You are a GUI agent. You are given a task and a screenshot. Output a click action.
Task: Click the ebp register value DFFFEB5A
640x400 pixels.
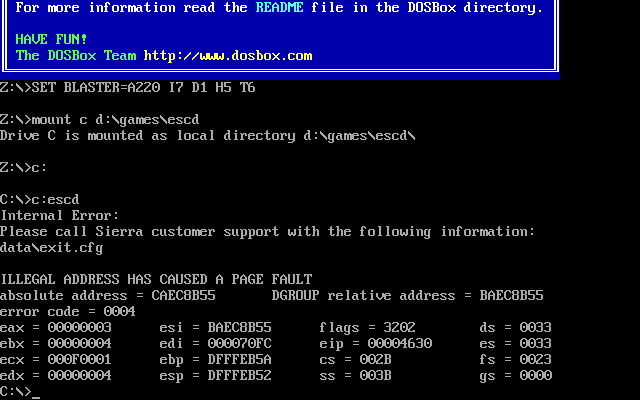tap(240, 360)
